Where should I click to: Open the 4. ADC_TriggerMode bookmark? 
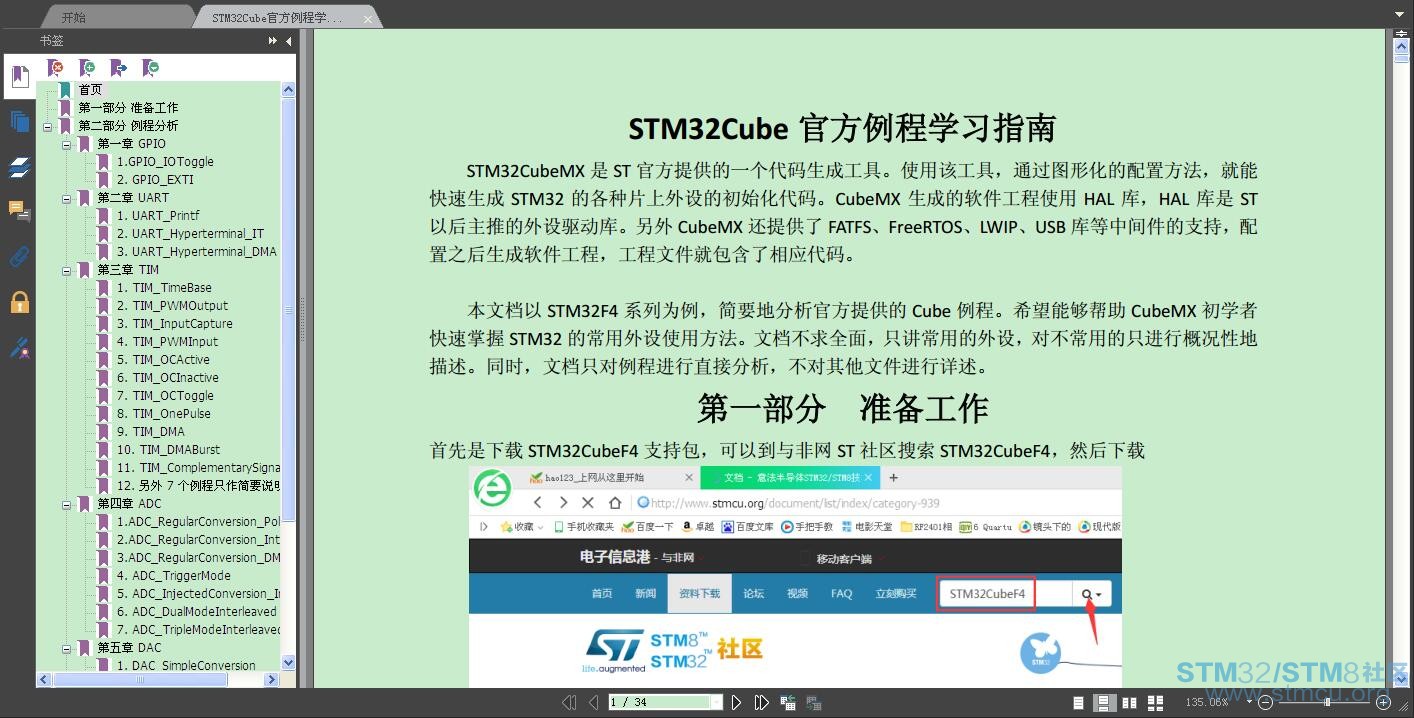[x=173, y=576]
